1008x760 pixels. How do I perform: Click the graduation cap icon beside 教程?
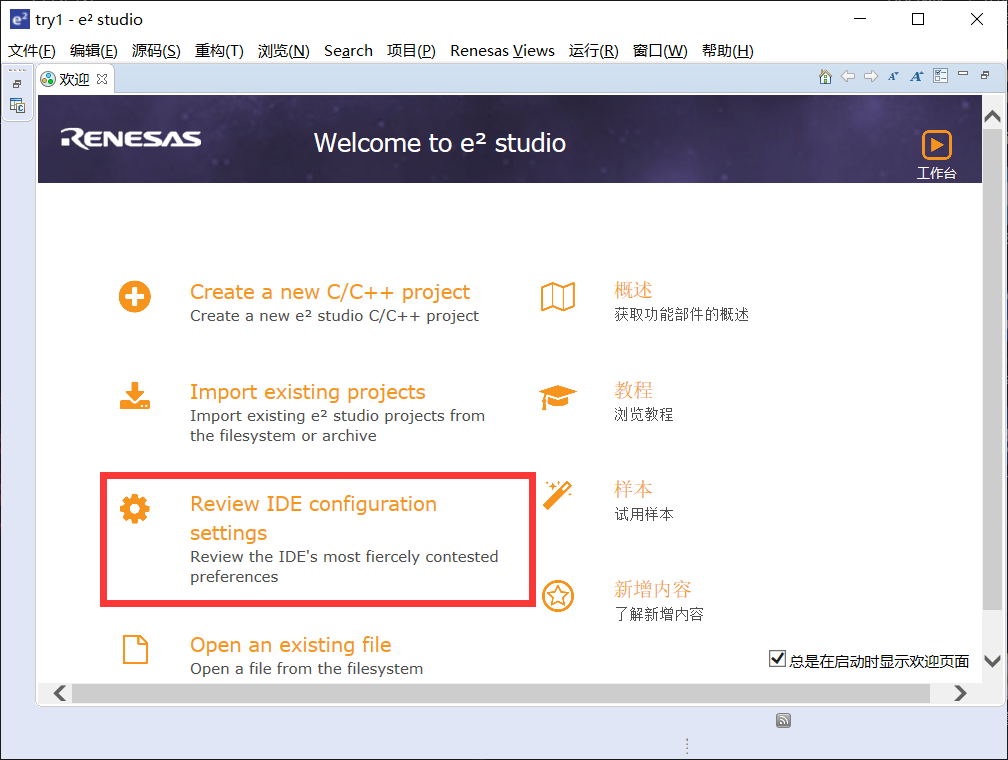(558, 396)
